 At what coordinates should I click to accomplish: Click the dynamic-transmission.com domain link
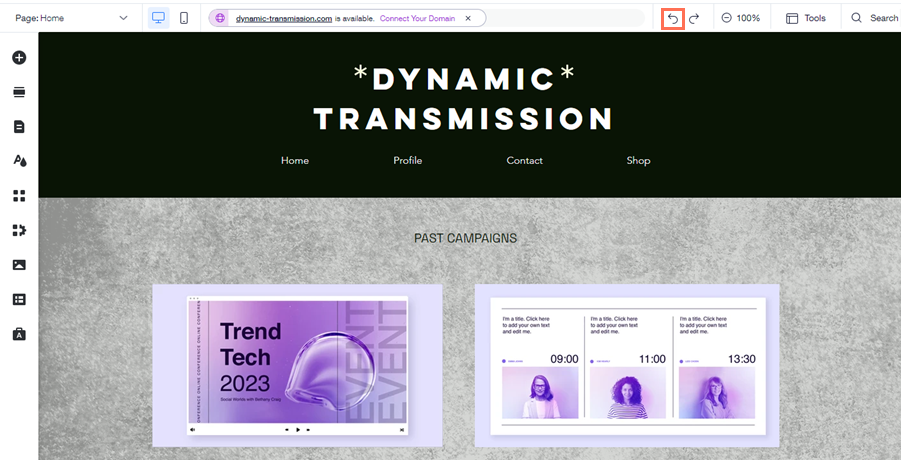pos(284,18)
